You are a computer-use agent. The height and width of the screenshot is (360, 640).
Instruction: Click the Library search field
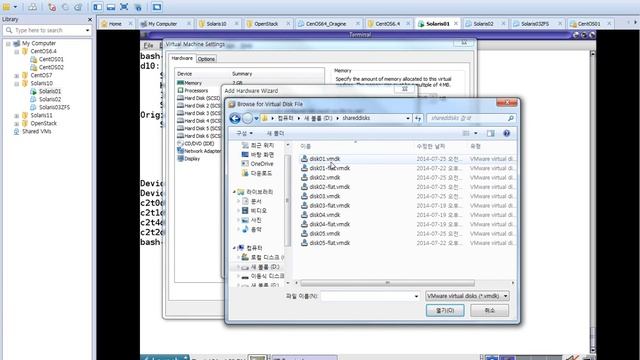pyautogui.click(x=47, y=30)
